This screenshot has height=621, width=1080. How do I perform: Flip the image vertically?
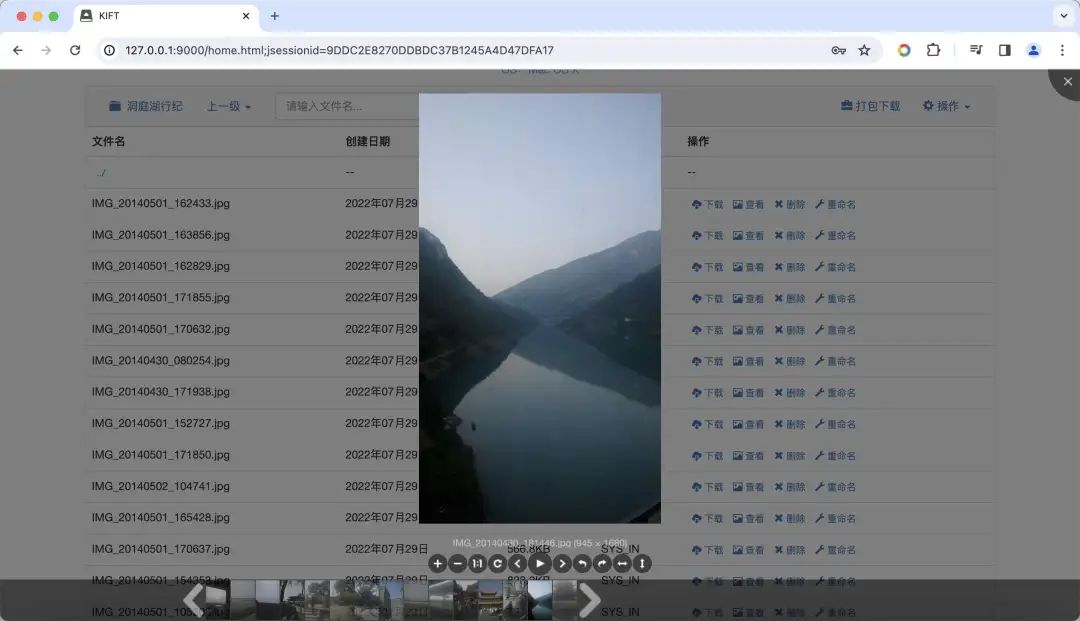[x=642, y=564]
